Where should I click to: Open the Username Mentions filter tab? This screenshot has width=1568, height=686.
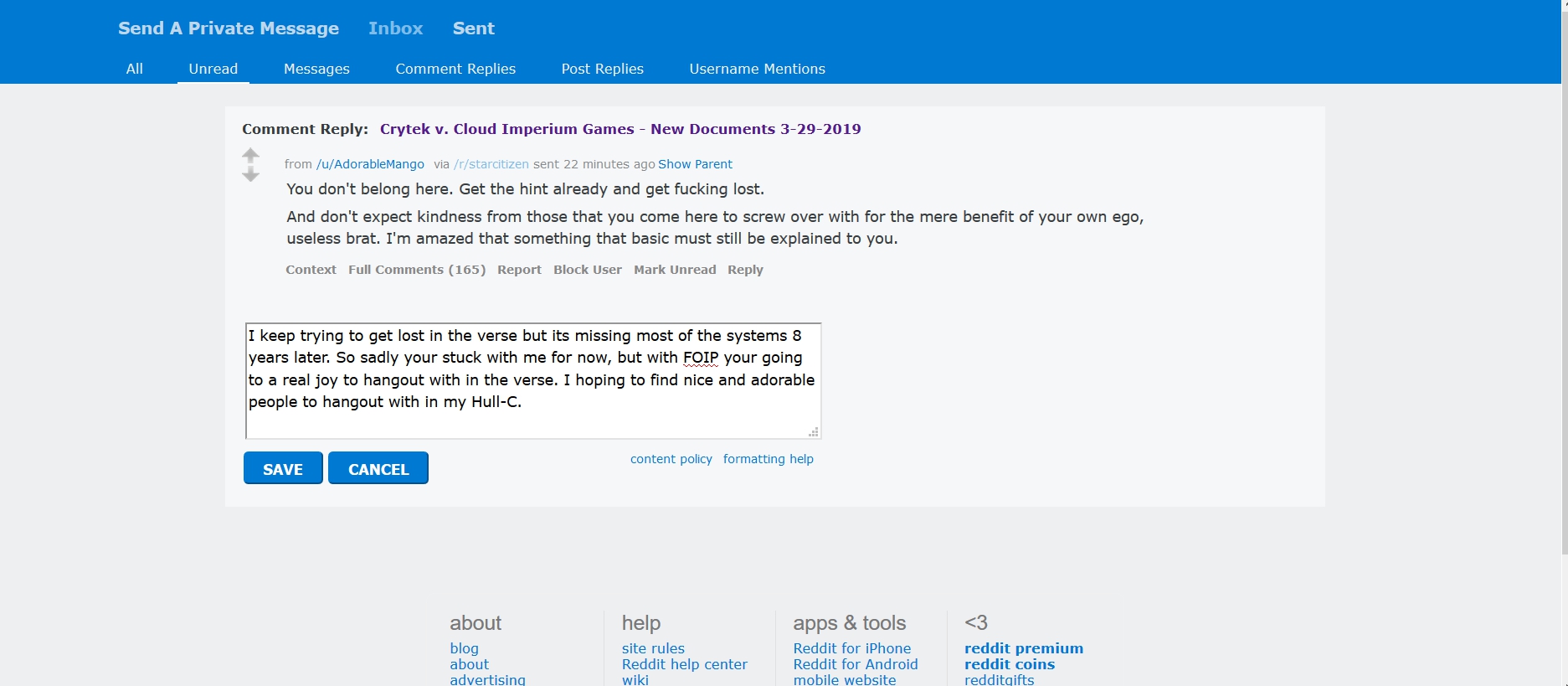758,69
